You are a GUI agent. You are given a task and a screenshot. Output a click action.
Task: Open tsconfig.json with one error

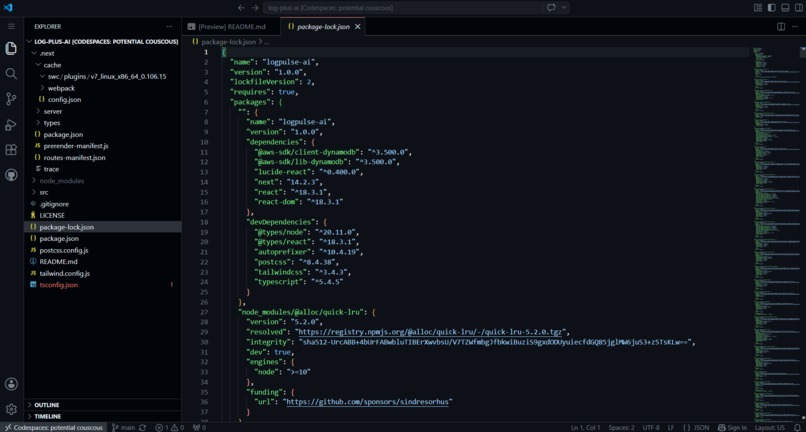coord(102,285)
